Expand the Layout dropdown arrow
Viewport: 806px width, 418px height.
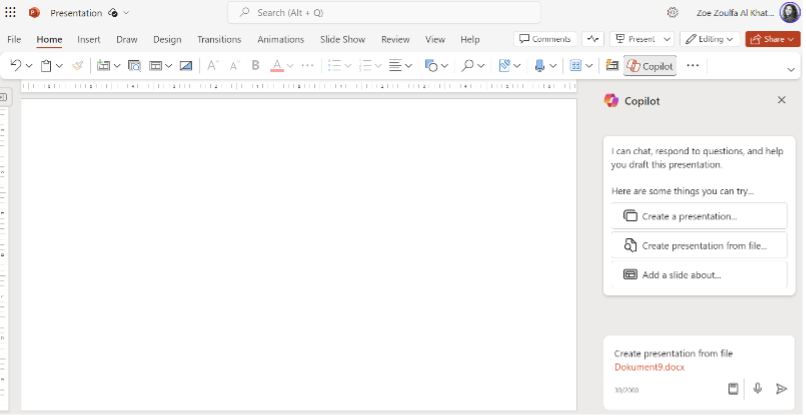click(x=169, y=66)
